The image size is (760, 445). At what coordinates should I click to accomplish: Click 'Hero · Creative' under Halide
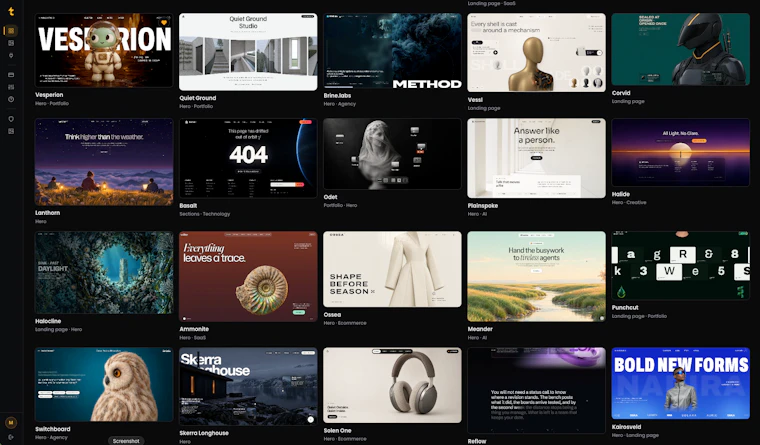[629, 202]
